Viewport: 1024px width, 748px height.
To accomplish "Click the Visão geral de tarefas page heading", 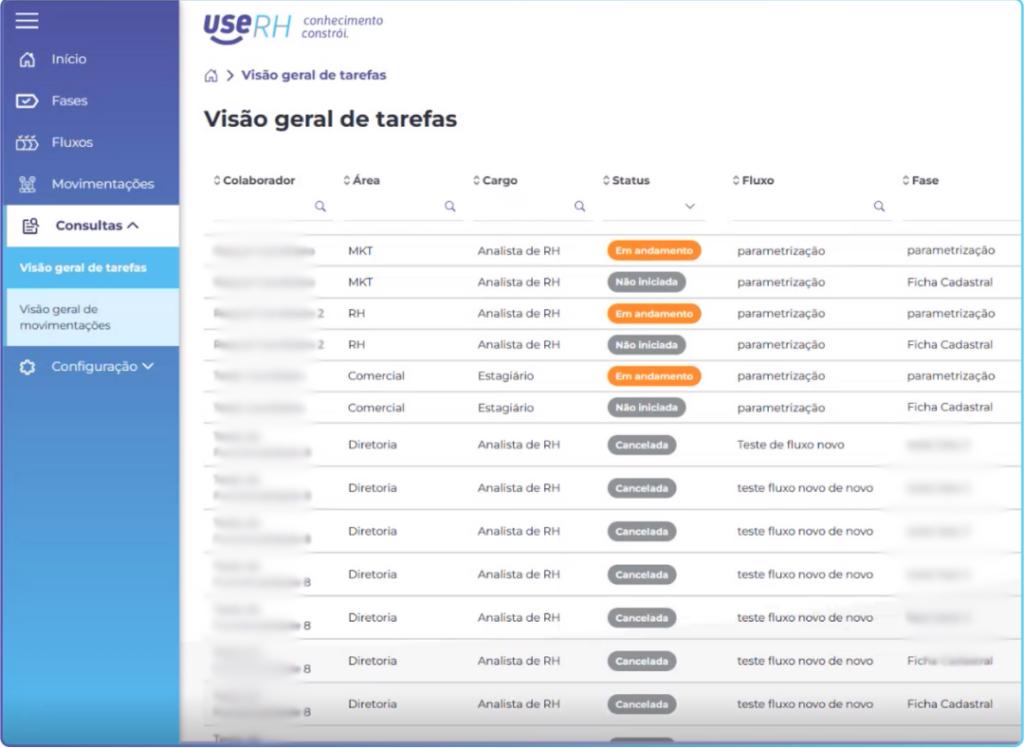I will 330,120.
